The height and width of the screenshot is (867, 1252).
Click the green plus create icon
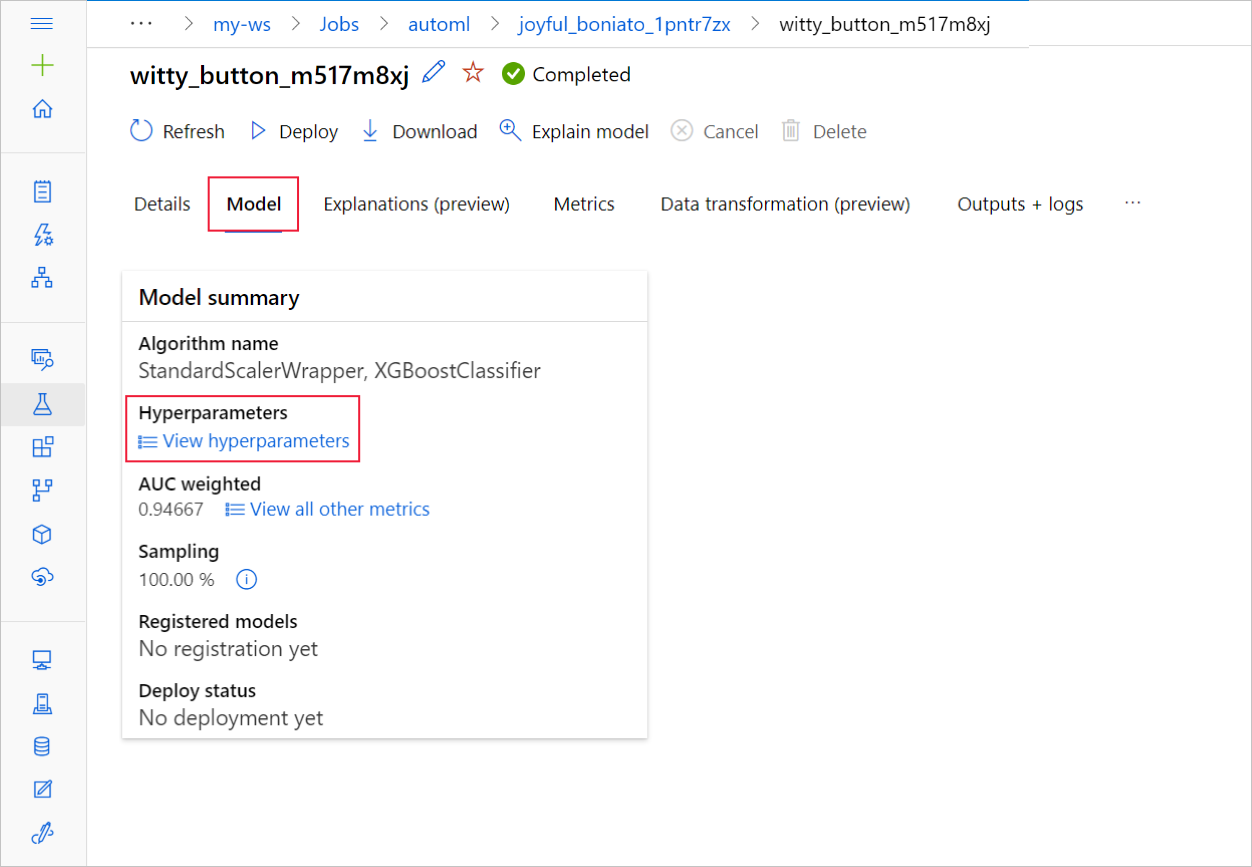pos(42,66)
